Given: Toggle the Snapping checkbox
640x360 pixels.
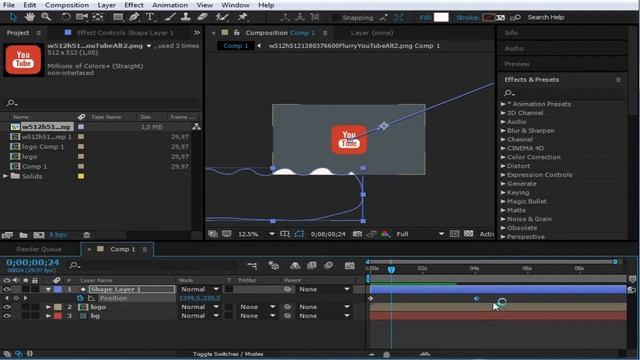Looking at the screenshot, I should click(336, 18).
